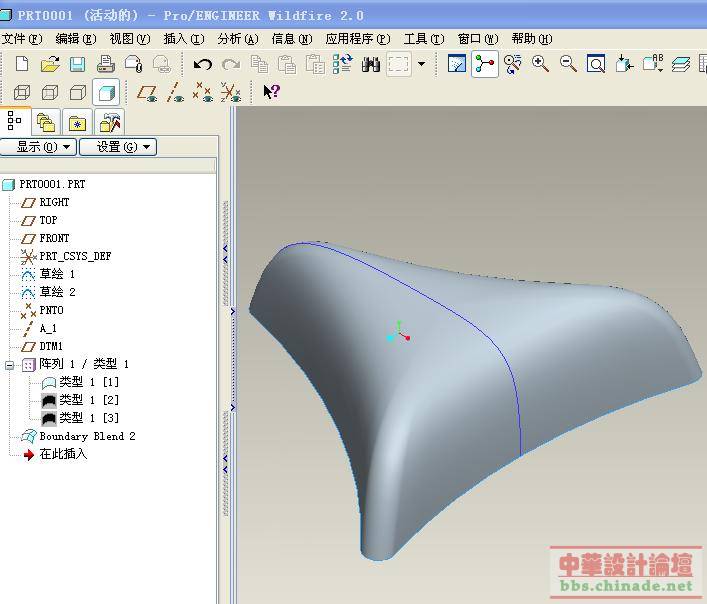Open the 设置 dropdown in model tree
This screenshot has height=604, width=707.
117,147
